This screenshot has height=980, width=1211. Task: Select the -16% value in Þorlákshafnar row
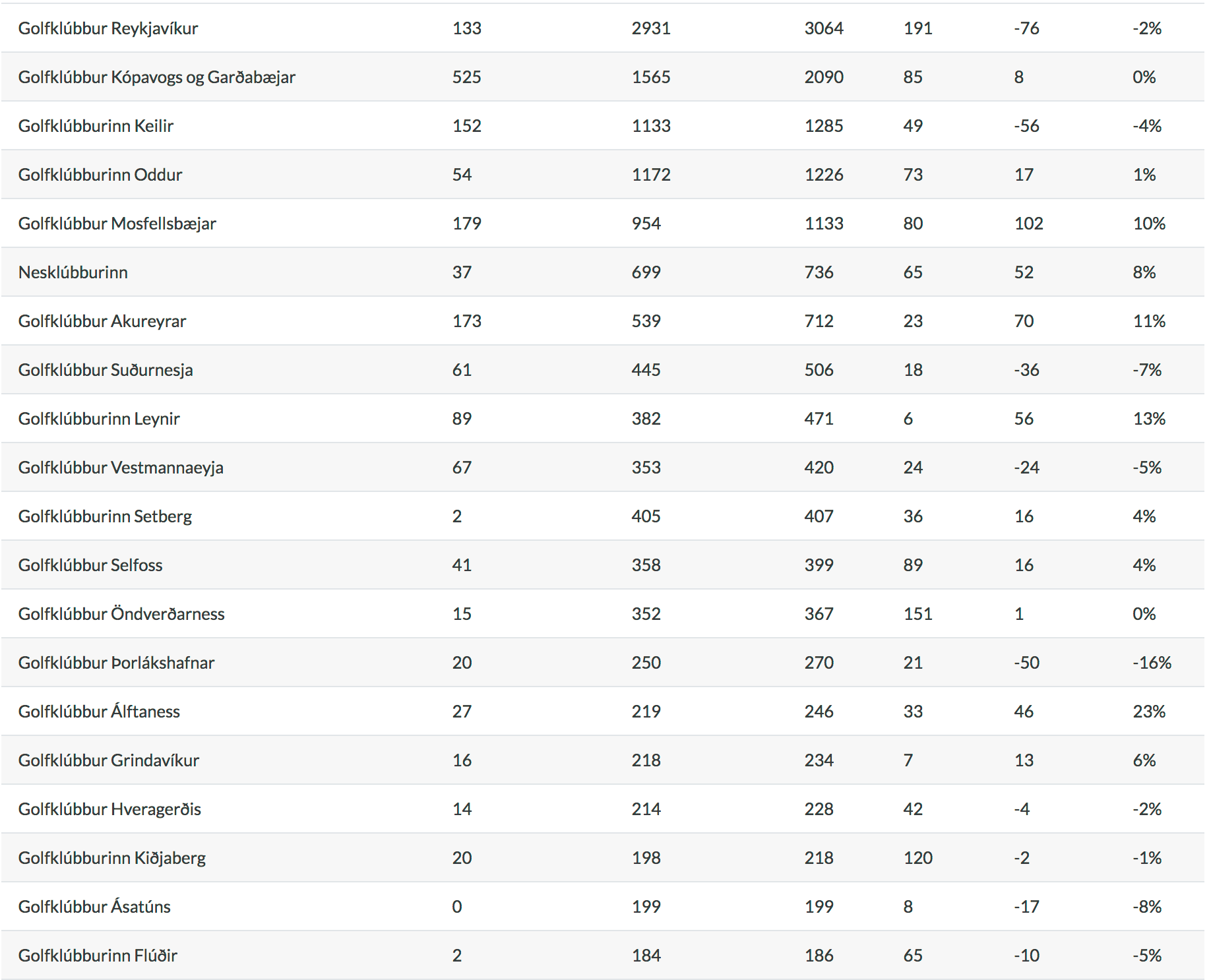1152,663
